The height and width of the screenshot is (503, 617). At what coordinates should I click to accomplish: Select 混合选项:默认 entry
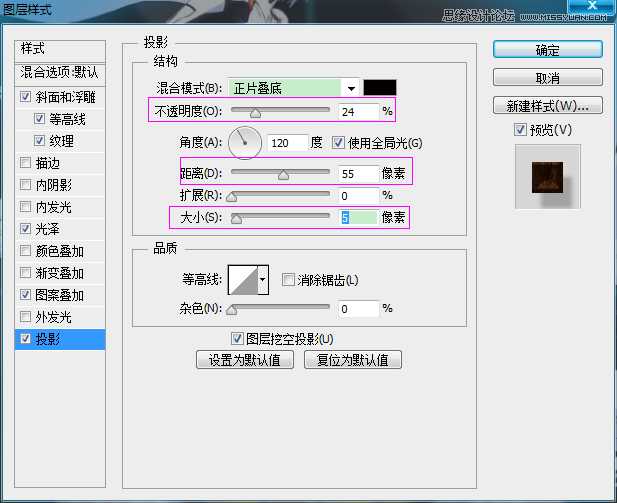pyautogui.click(x=60, y=73)
